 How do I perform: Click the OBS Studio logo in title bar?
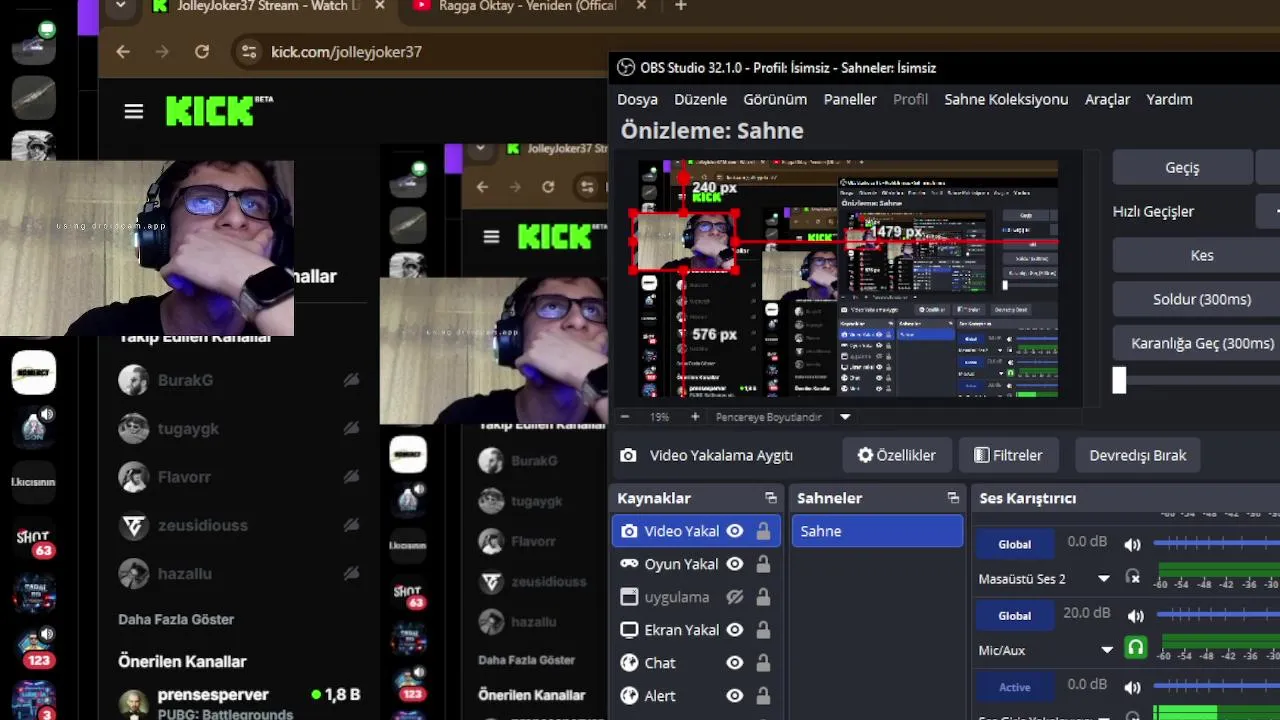click(x=626, y=68)
